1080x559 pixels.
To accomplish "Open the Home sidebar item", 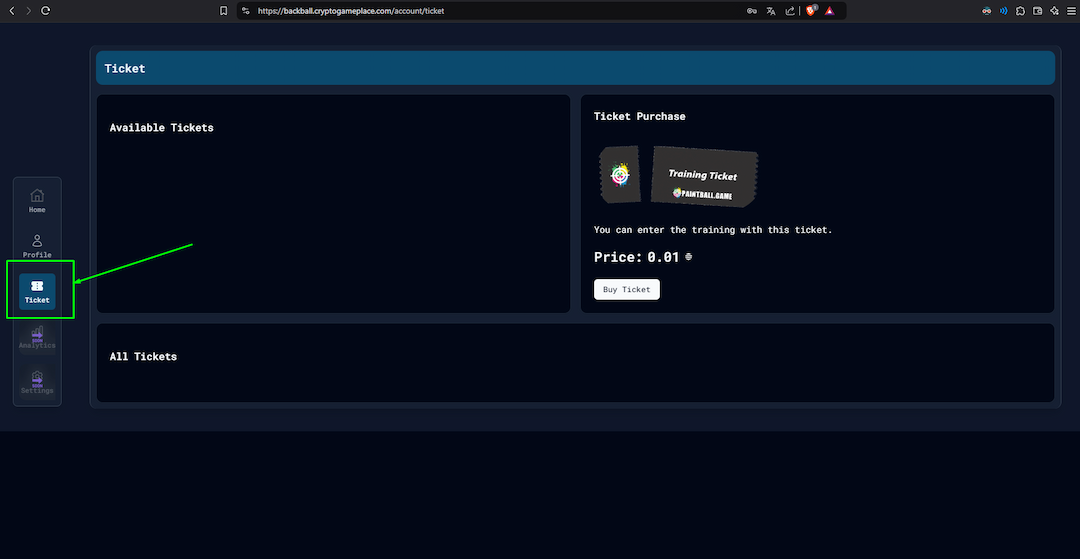I will tap(37, 200).
